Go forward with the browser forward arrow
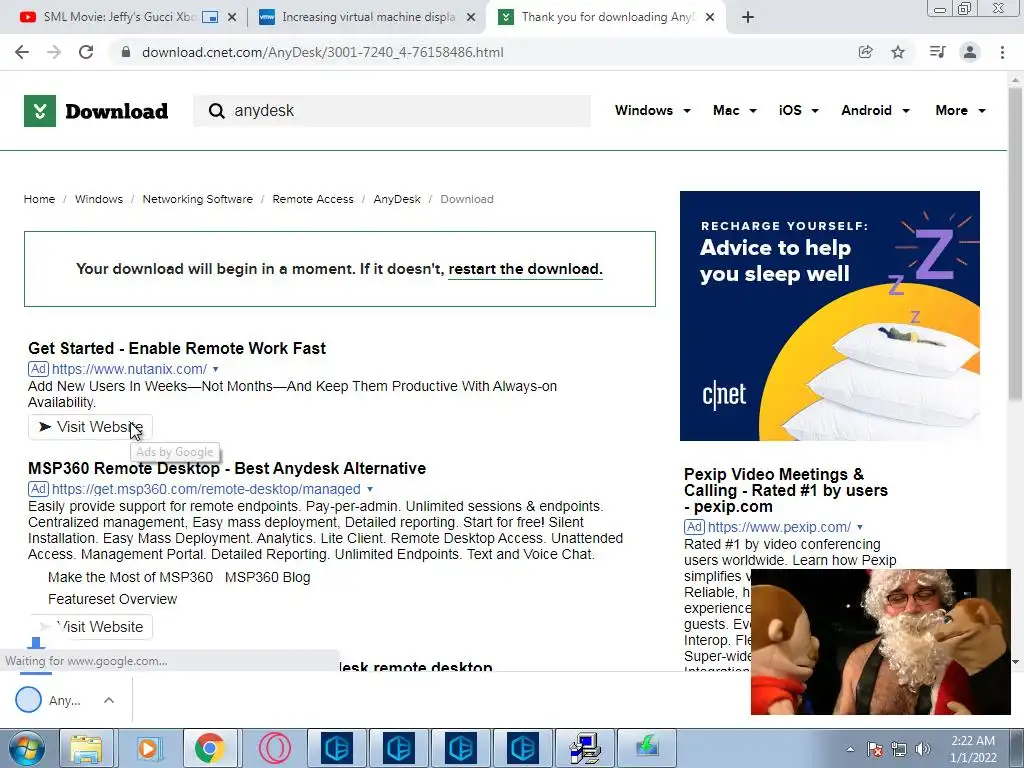The width and height of the screenshot is (1024, 768). pyautogui.click(x=54, y=52)
